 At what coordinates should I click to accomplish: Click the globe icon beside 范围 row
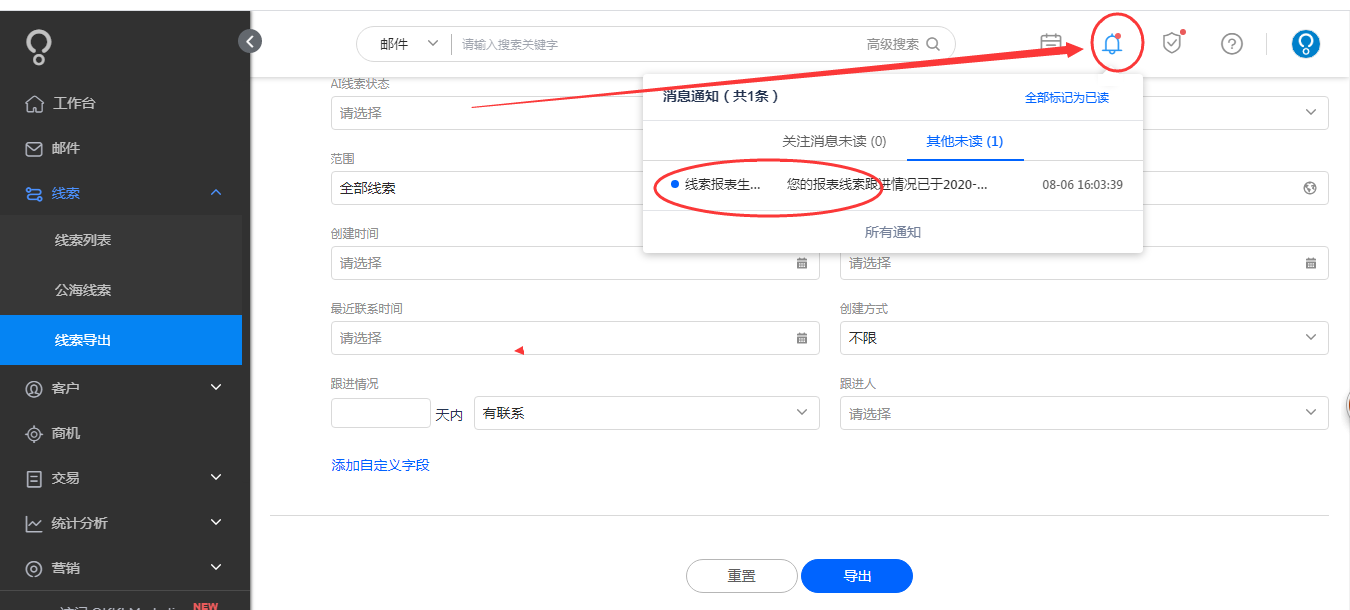1310,187
